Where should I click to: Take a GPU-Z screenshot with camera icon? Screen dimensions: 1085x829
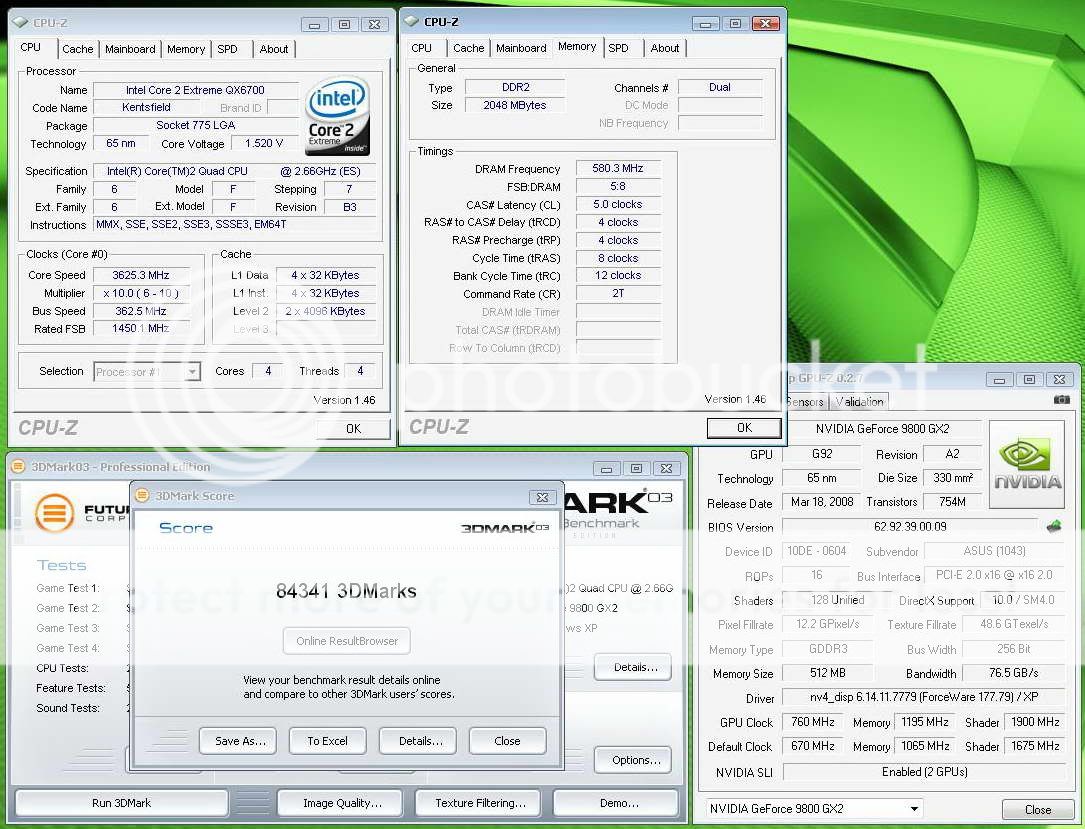(1061, 400)
